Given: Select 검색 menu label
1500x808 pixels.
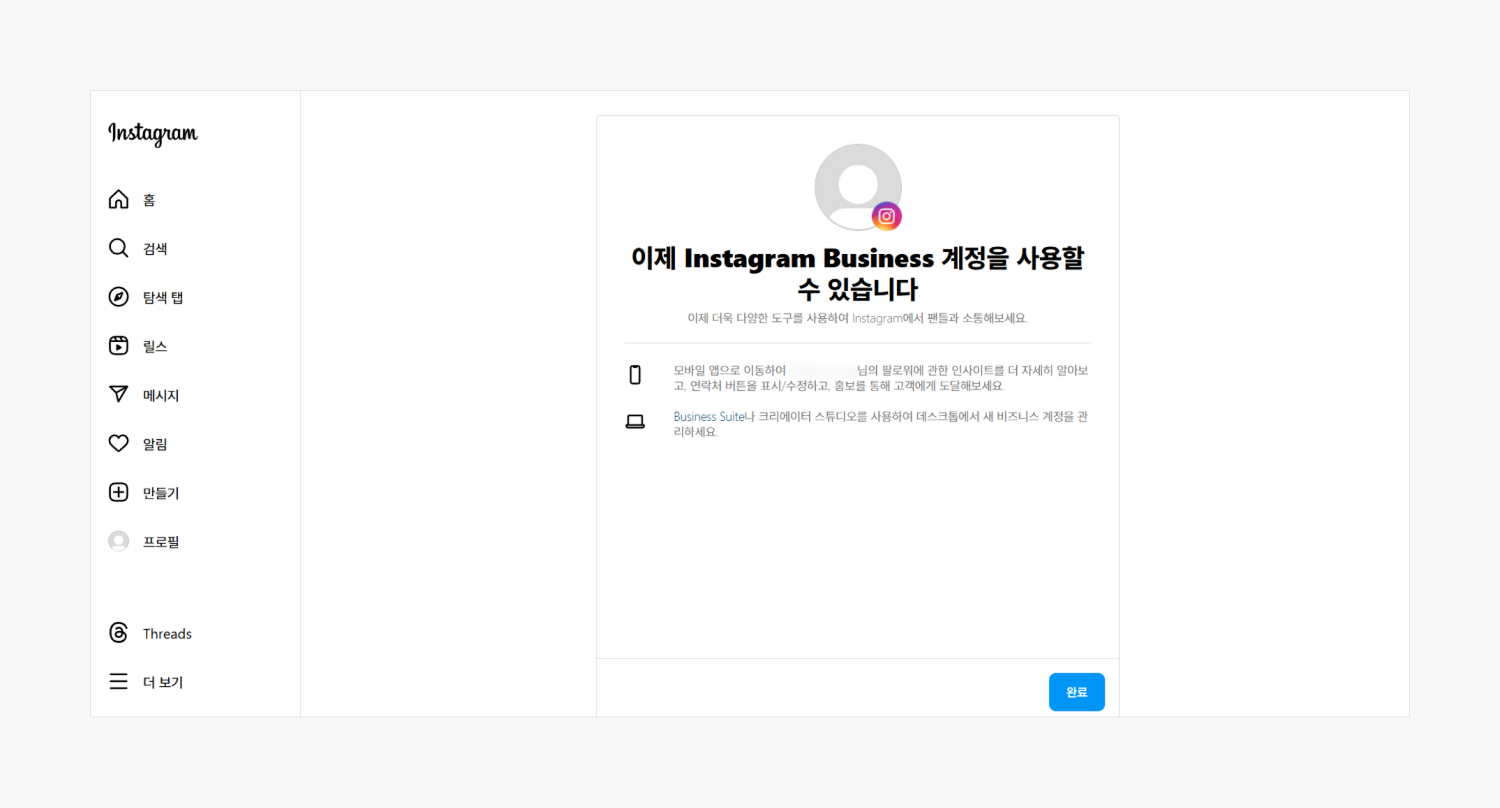Looking at the screenshot, I should tap(155, 249).
